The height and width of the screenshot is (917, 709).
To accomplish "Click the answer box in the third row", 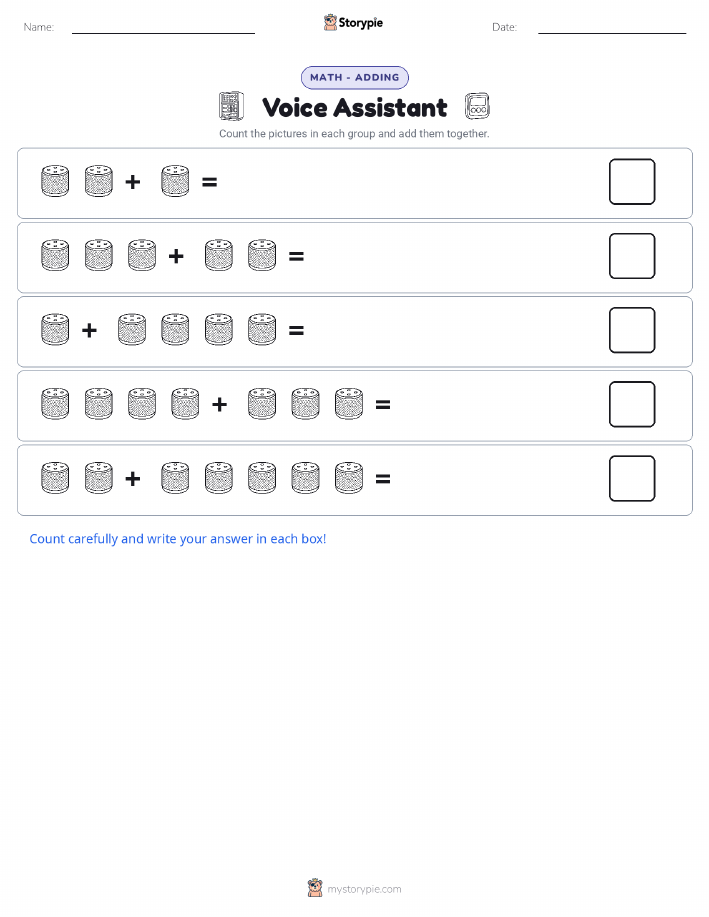I will coord(632,330).
